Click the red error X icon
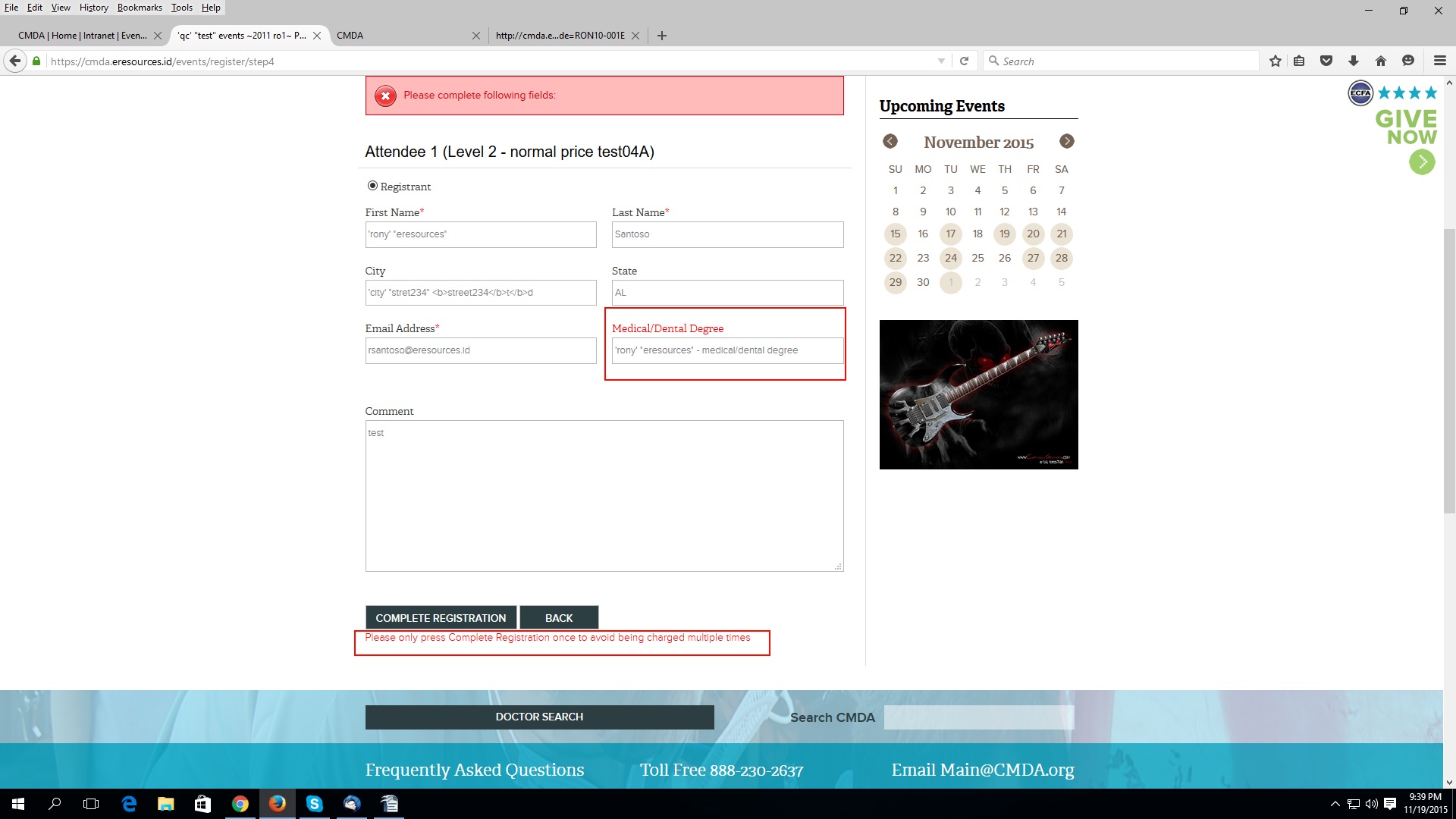The width and height of the screenshot is (1456, 819). (385, 96)
